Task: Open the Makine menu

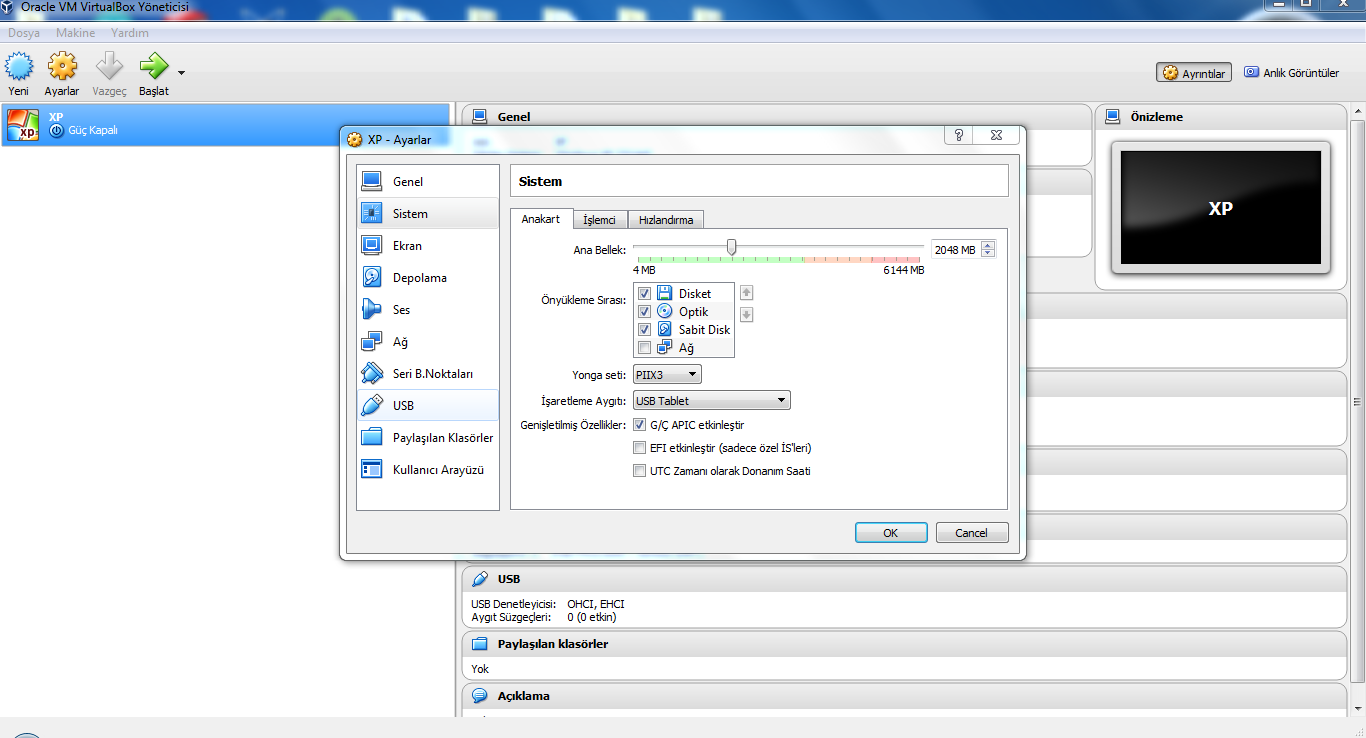Action: pyautogui.click(x=76, y=33)
